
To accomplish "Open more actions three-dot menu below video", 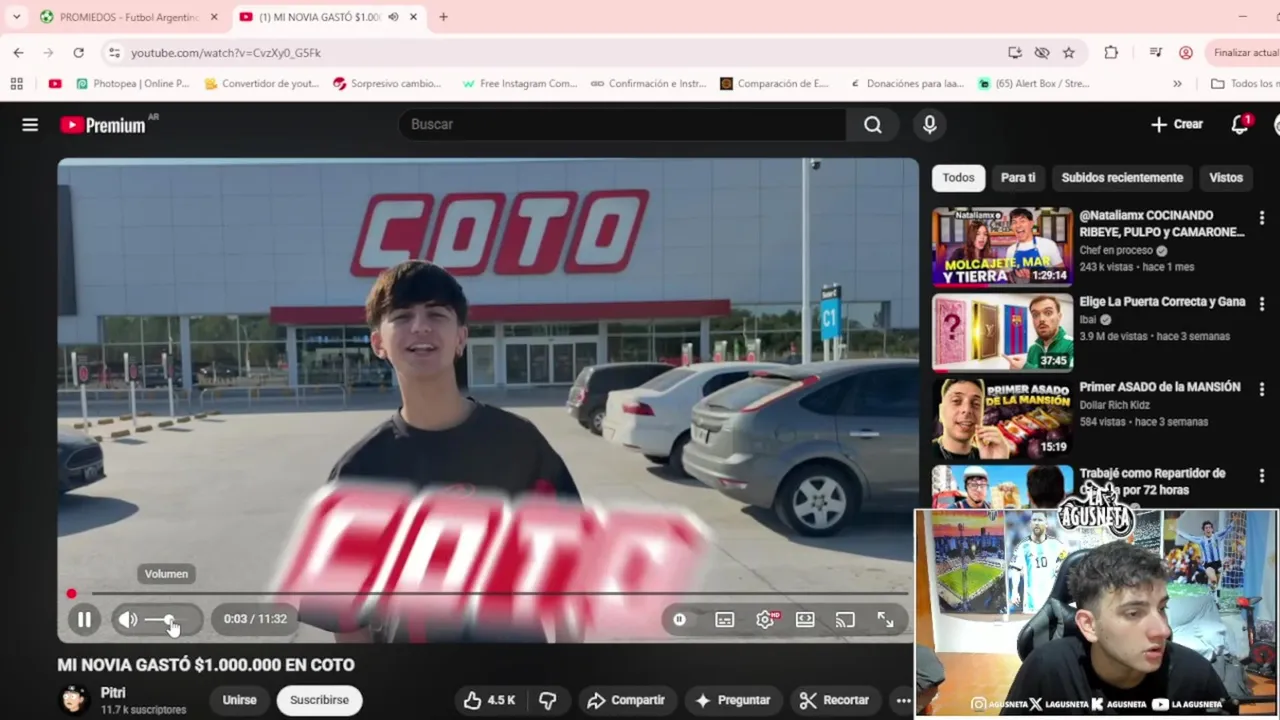I will (903, 700).
